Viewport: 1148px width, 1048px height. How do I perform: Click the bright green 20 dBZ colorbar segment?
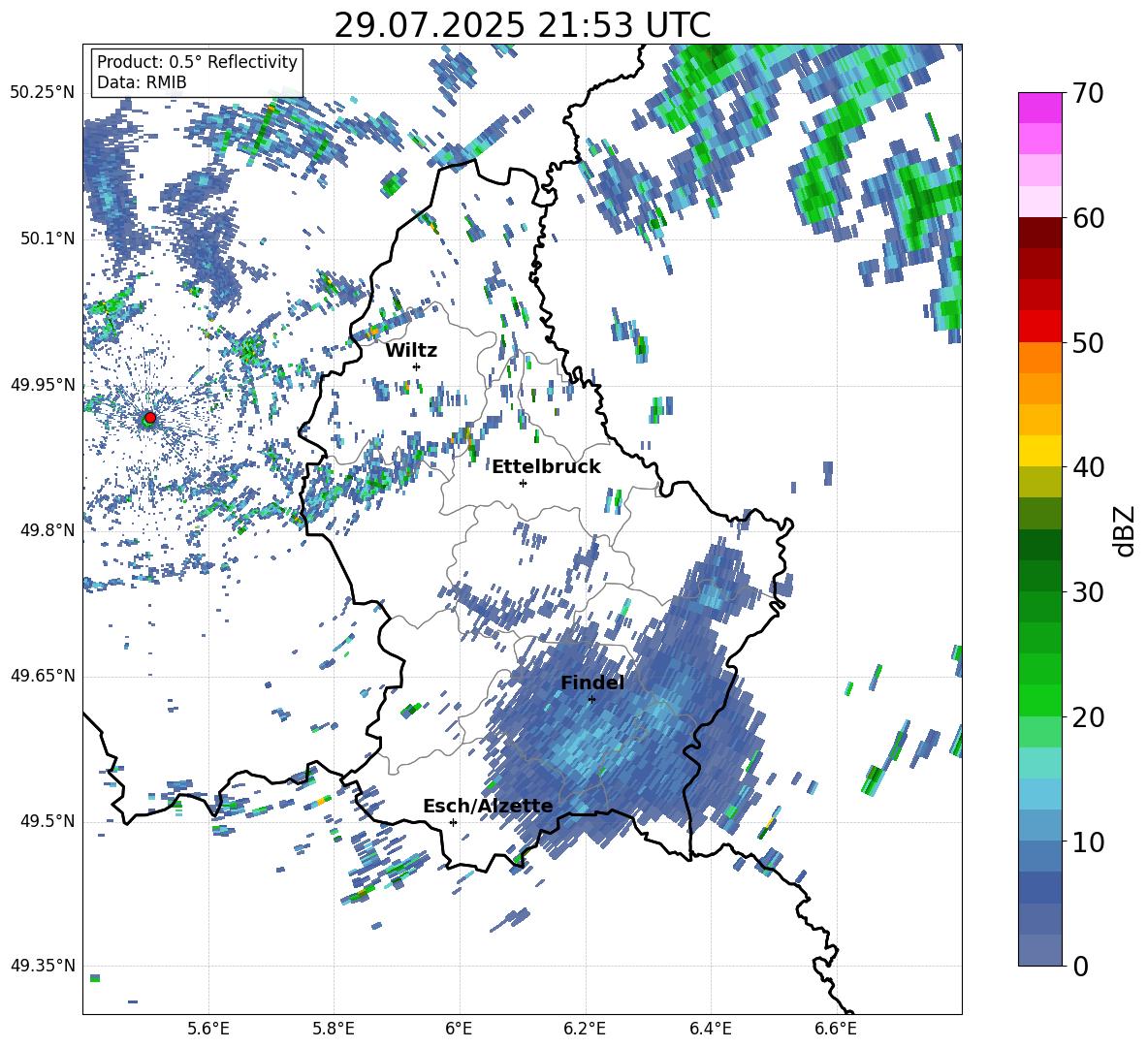[x=1039, y=700]
